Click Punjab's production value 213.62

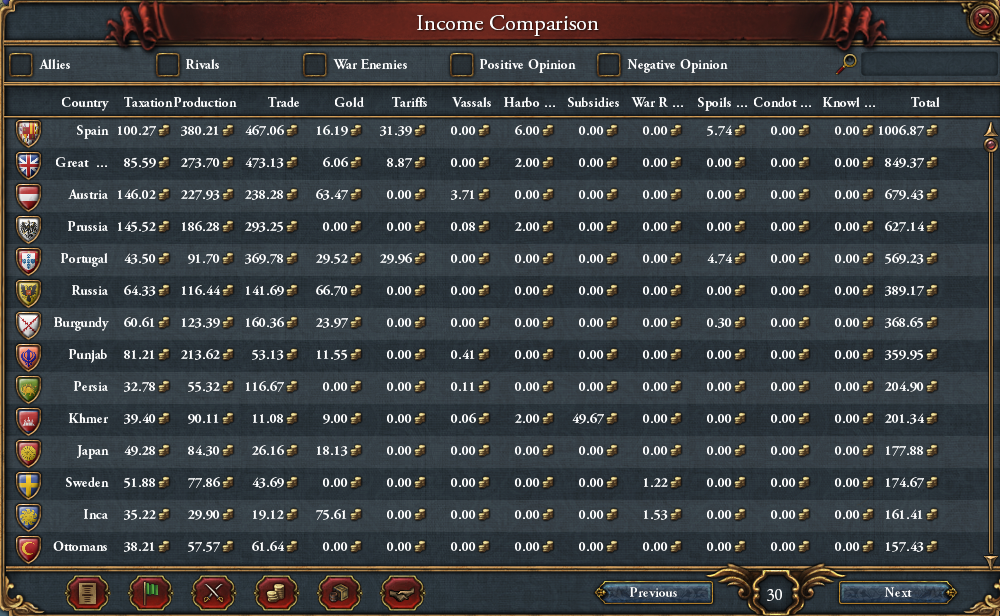click(x=201, y=355)
